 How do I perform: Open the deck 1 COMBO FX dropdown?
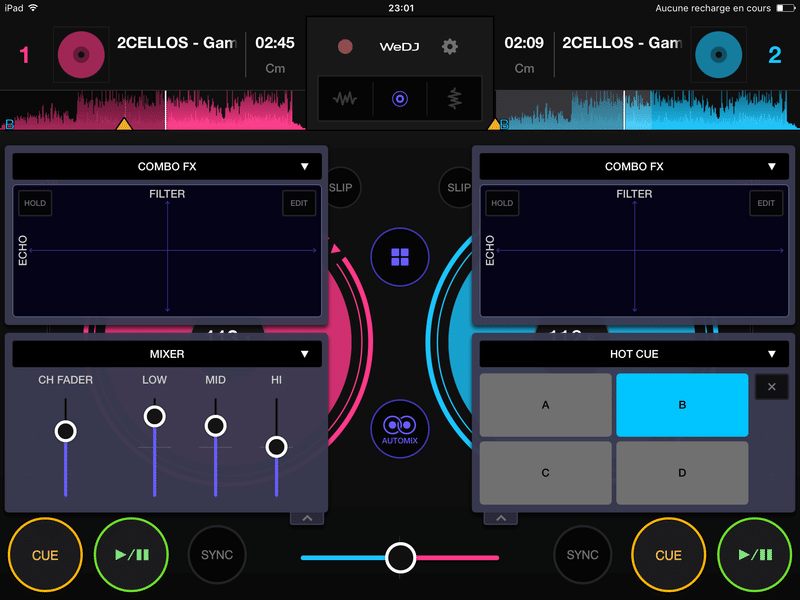167,166
